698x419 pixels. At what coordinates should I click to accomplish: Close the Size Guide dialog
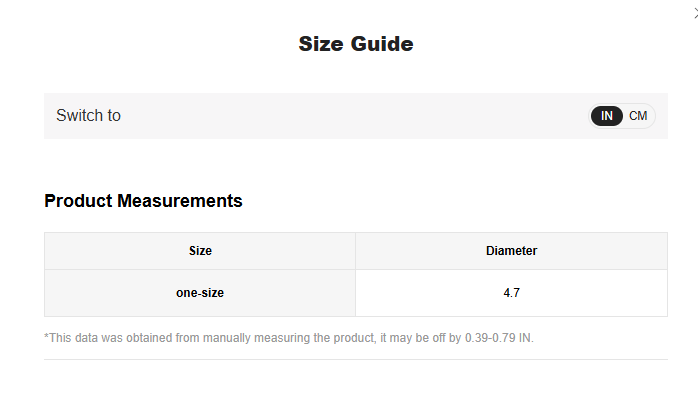694,11
